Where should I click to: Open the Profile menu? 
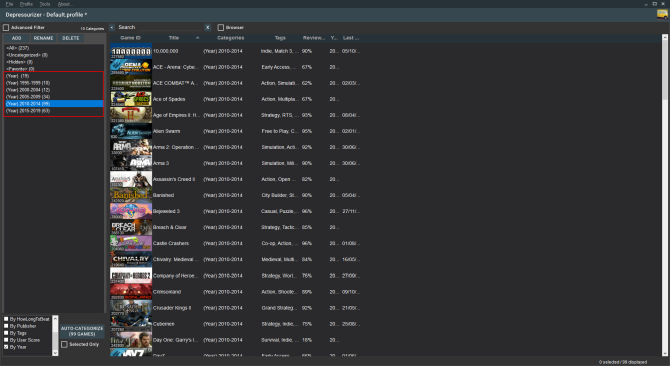tap(26, 4)
